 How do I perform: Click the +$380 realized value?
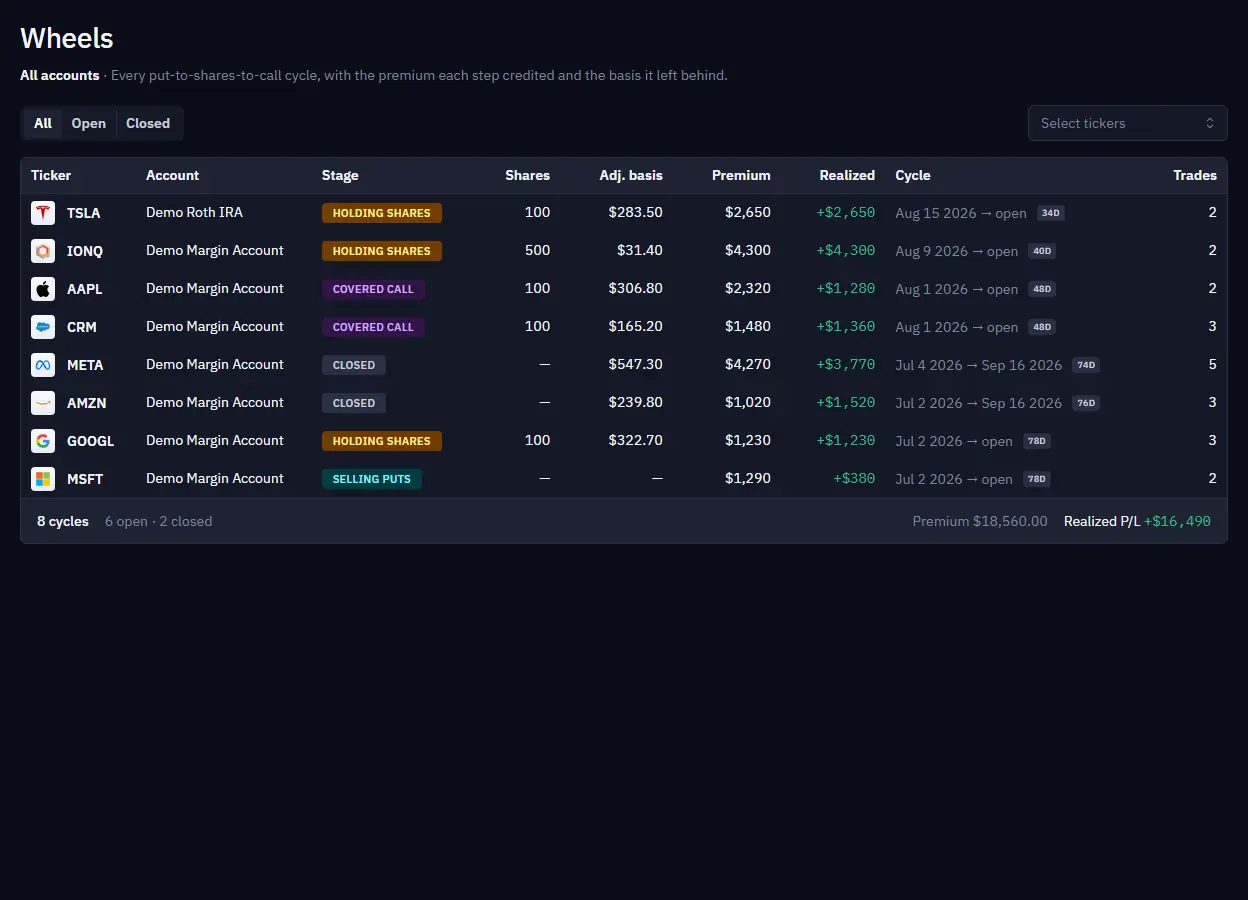pos(854,479)
